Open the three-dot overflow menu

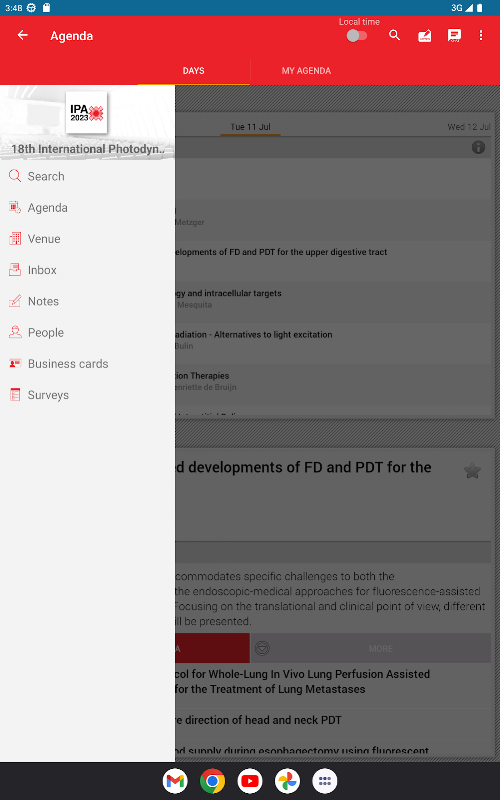click(x=481, y=35)
